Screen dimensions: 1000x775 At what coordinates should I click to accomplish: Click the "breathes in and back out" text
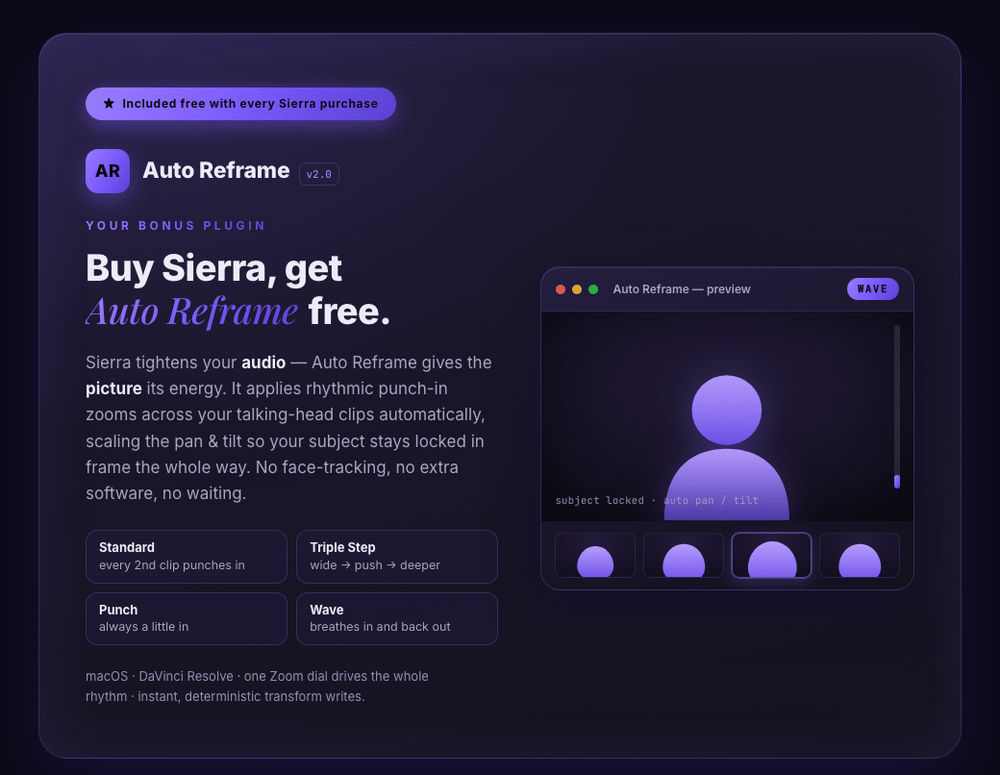coord(380,626)
